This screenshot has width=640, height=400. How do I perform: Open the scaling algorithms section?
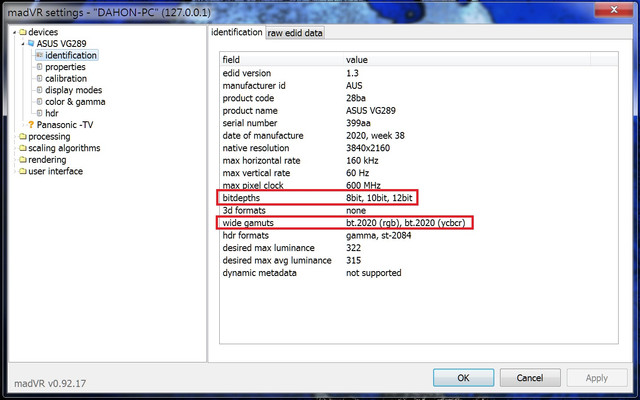coord(64,148)
